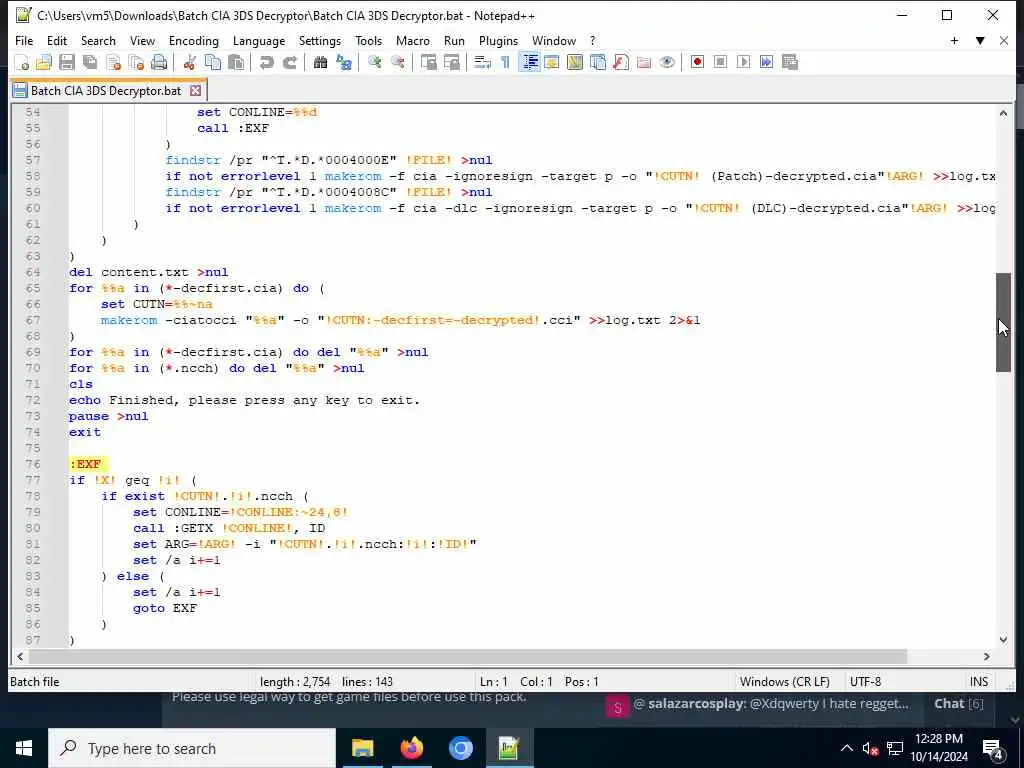Image resolution: width=1024 pixels, height=768 pixels.
Task: Click the horizontal scrollbar left arrow
Action: [20, 656]
